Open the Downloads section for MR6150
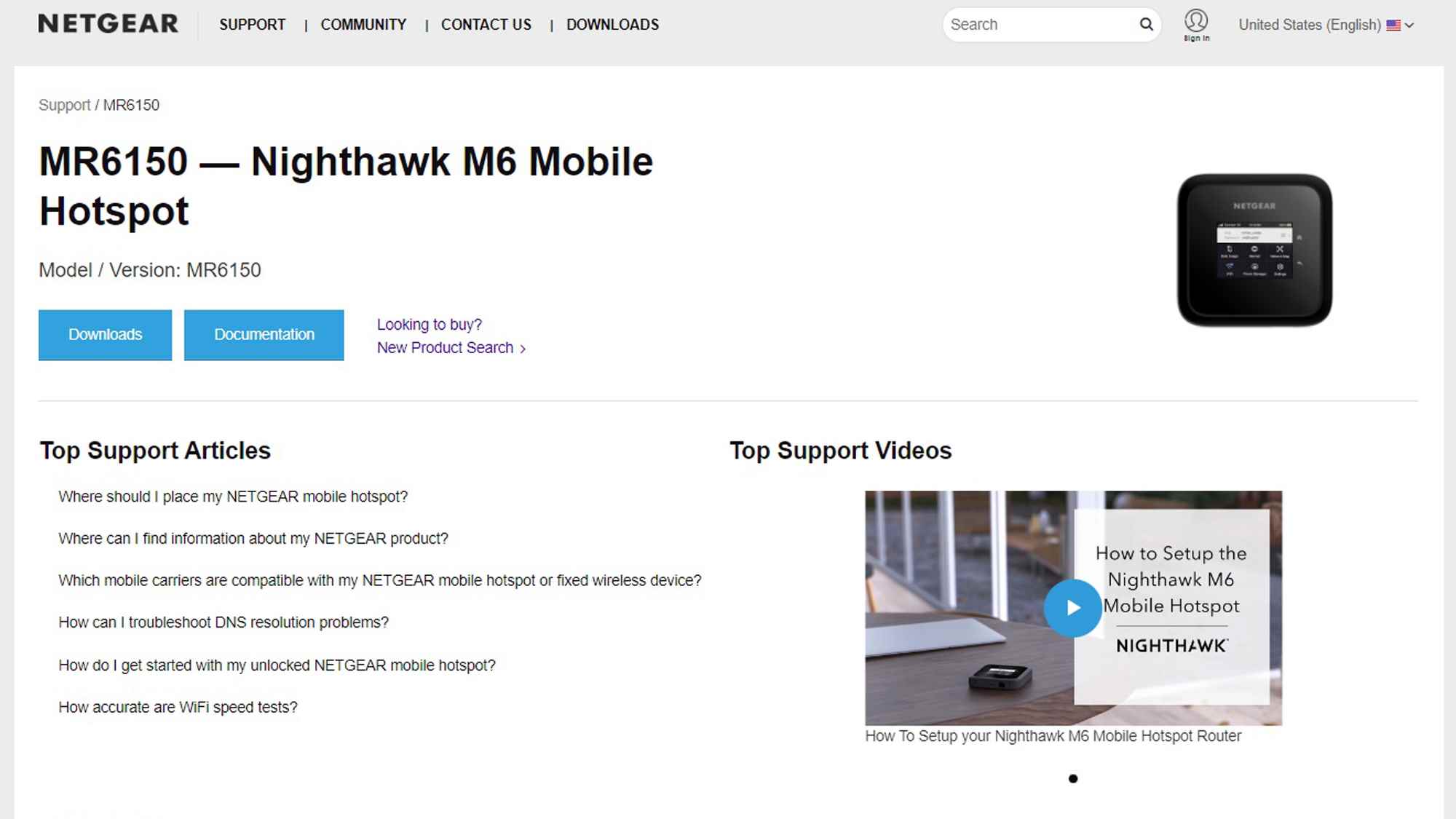Viewport: 1456px width, 819px height. pos(105,334)
